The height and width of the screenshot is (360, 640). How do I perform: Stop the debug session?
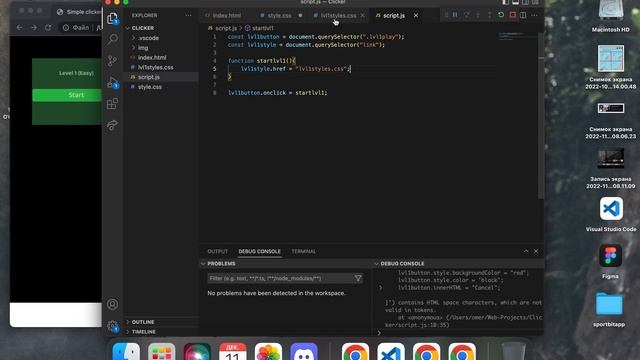[512, 15]
